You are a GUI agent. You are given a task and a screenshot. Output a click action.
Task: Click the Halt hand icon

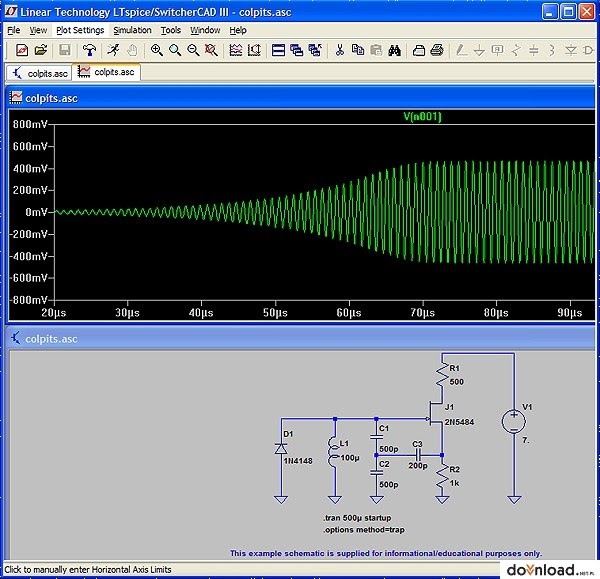(x=132, y=50)
